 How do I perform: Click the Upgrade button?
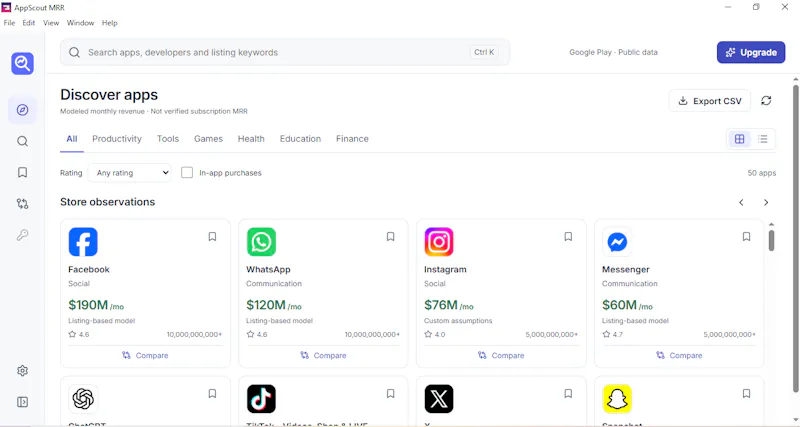point(751,53)
